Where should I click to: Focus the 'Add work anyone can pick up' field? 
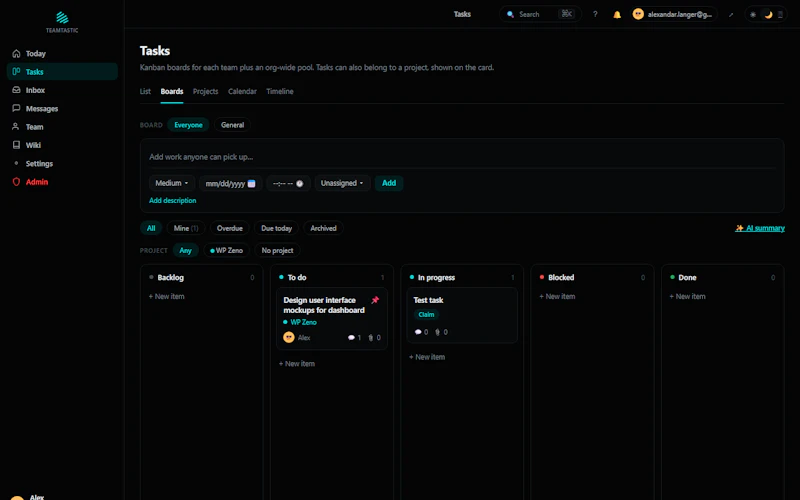click(x=462, y=157)
